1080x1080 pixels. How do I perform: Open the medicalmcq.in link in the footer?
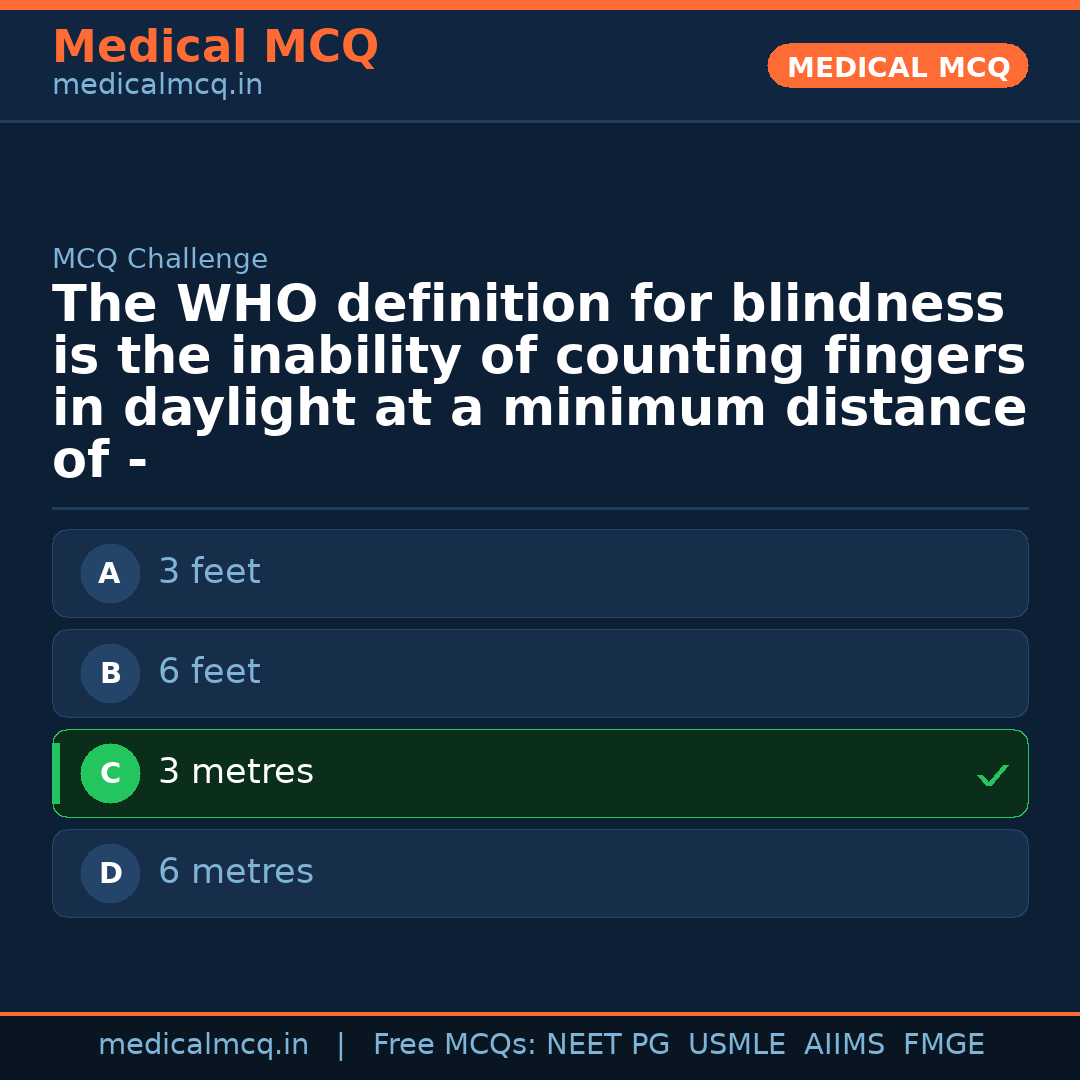click(203, 1045)
